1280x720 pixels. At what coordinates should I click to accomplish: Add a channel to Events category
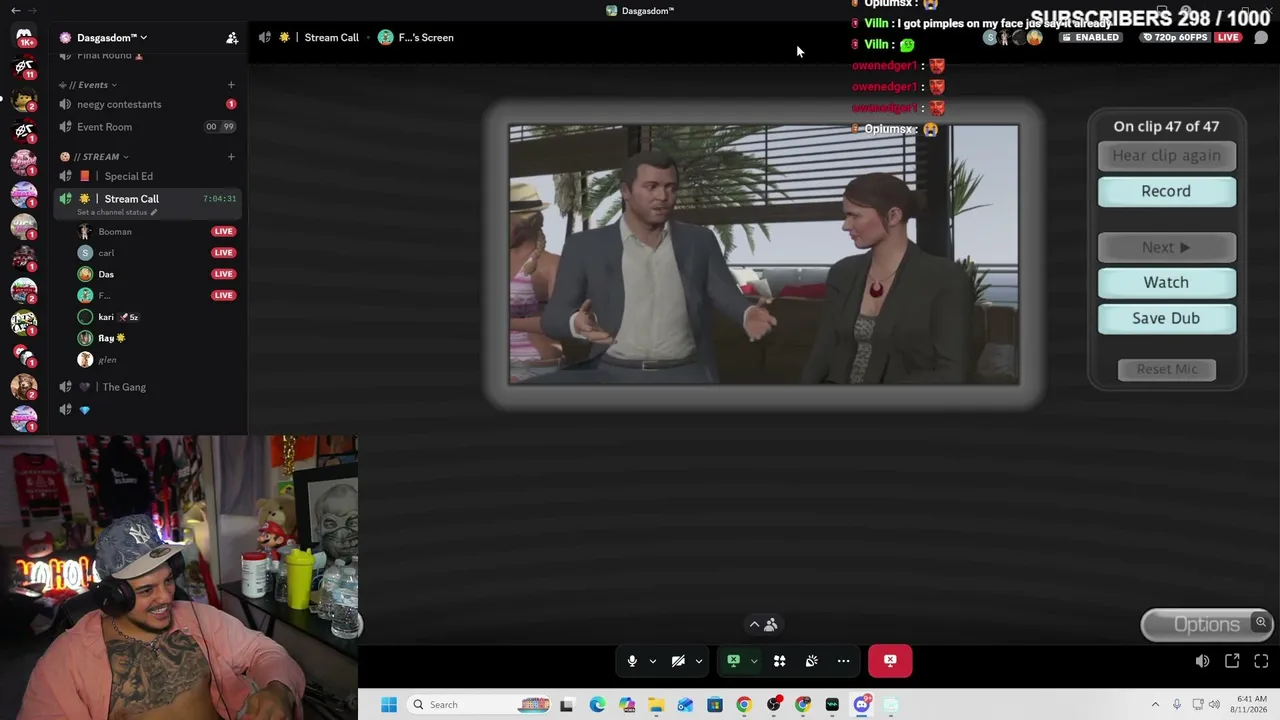[231, 85]
